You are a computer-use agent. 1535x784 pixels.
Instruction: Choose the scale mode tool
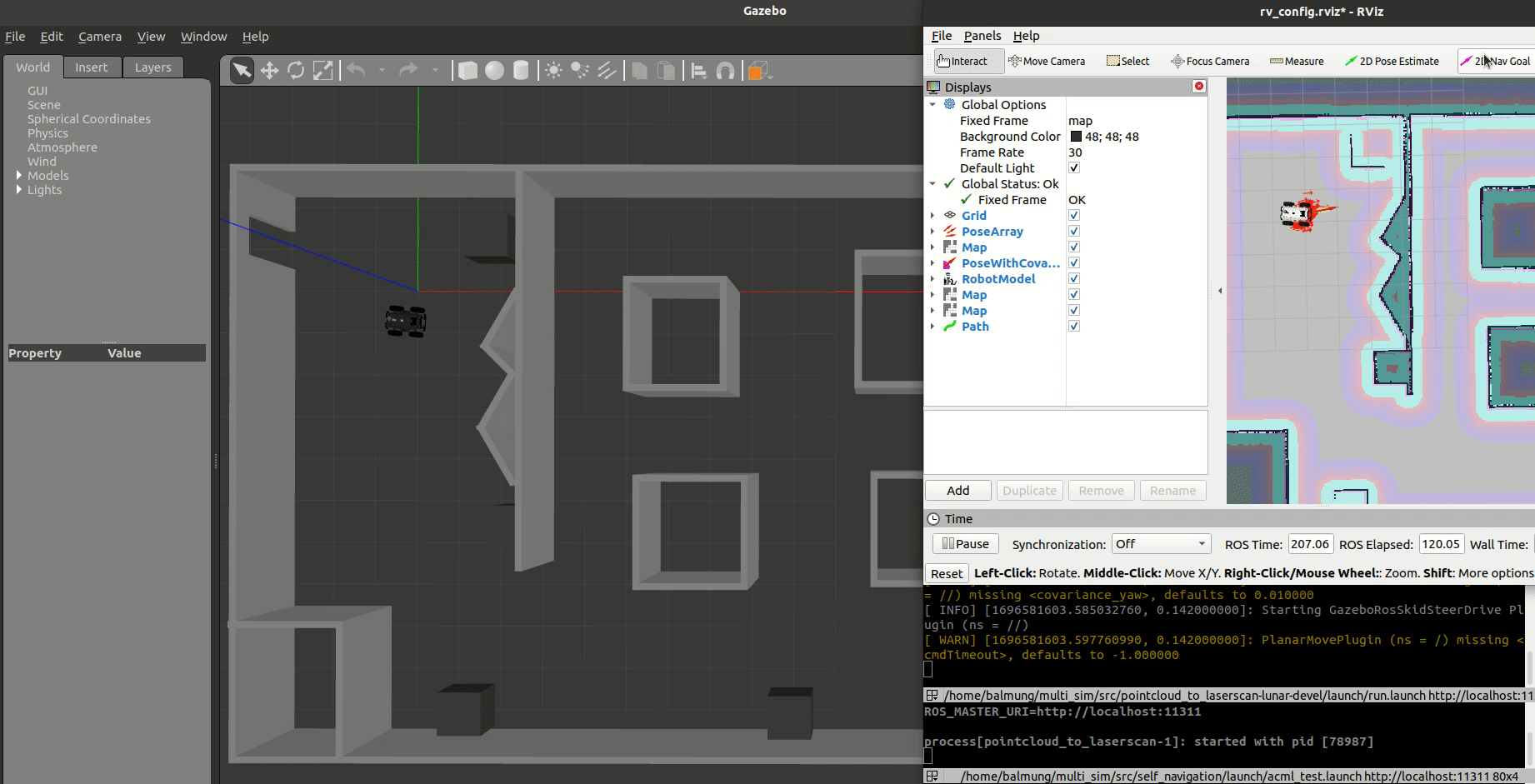(322, 71)
